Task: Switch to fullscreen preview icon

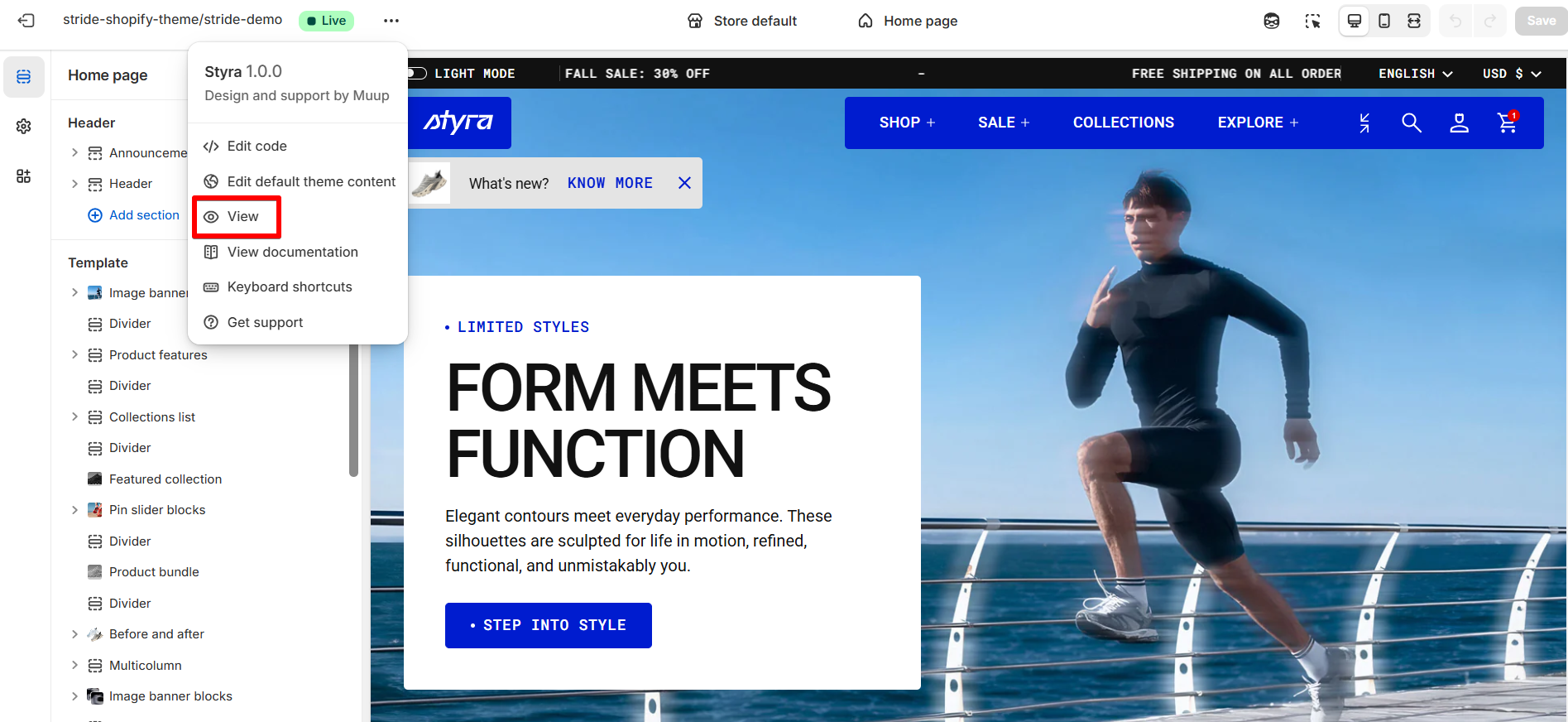Action: tap(1414, 21)
